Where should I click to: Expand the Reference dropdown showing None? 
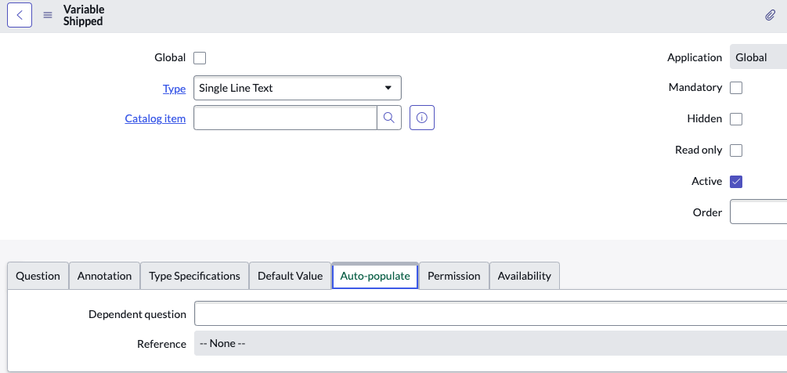(490, 343)
